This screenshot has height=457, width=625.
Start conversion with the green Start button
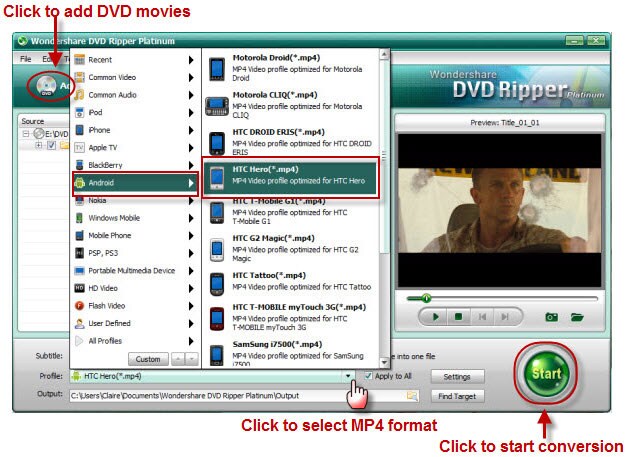pos(546,374)
